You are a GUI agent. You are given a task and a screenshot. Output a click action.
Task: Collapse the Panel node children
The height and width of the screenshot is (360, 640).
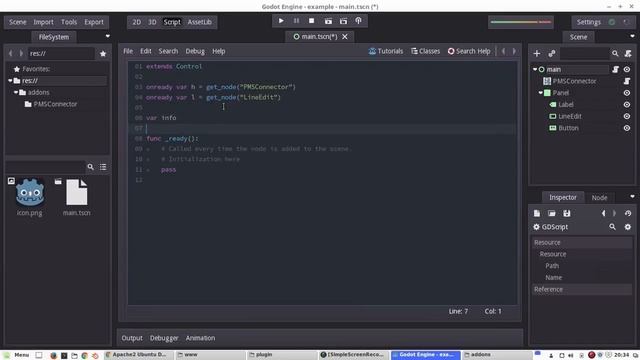tap(540, 93)
